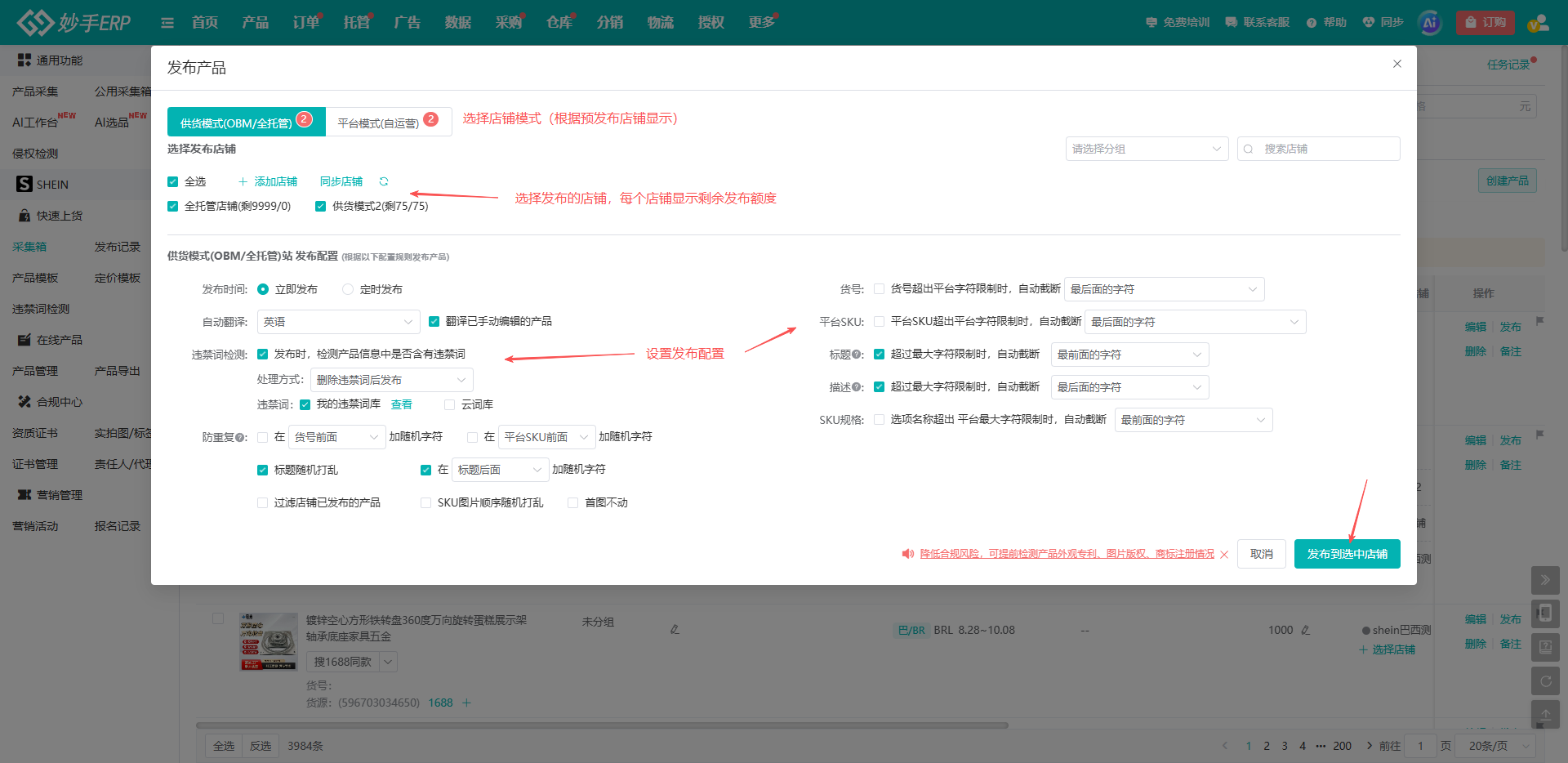Click the 描述 help question icon

[857, 387]
